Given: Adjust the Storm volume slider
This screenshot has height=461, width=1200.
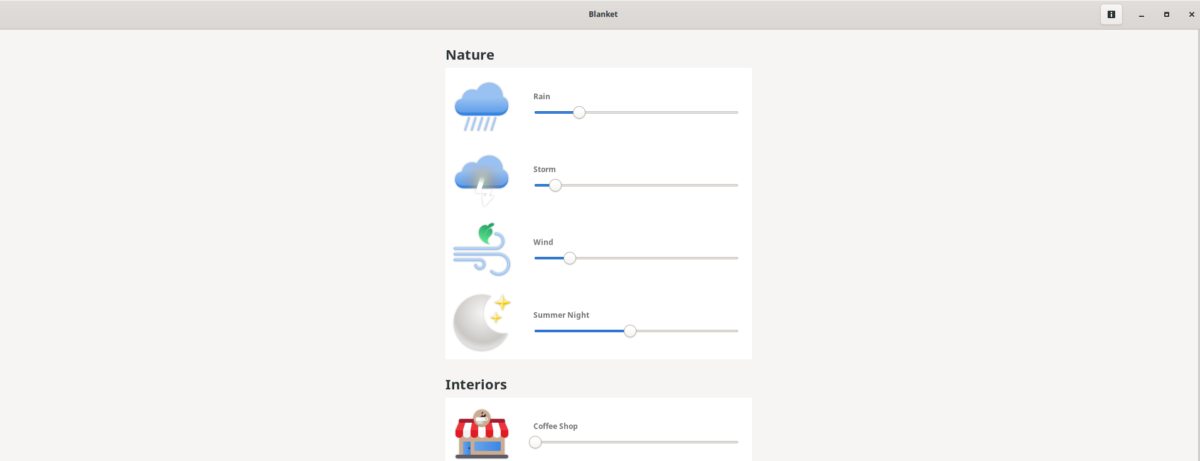Looking at the screenshot, I should [636, 185].
